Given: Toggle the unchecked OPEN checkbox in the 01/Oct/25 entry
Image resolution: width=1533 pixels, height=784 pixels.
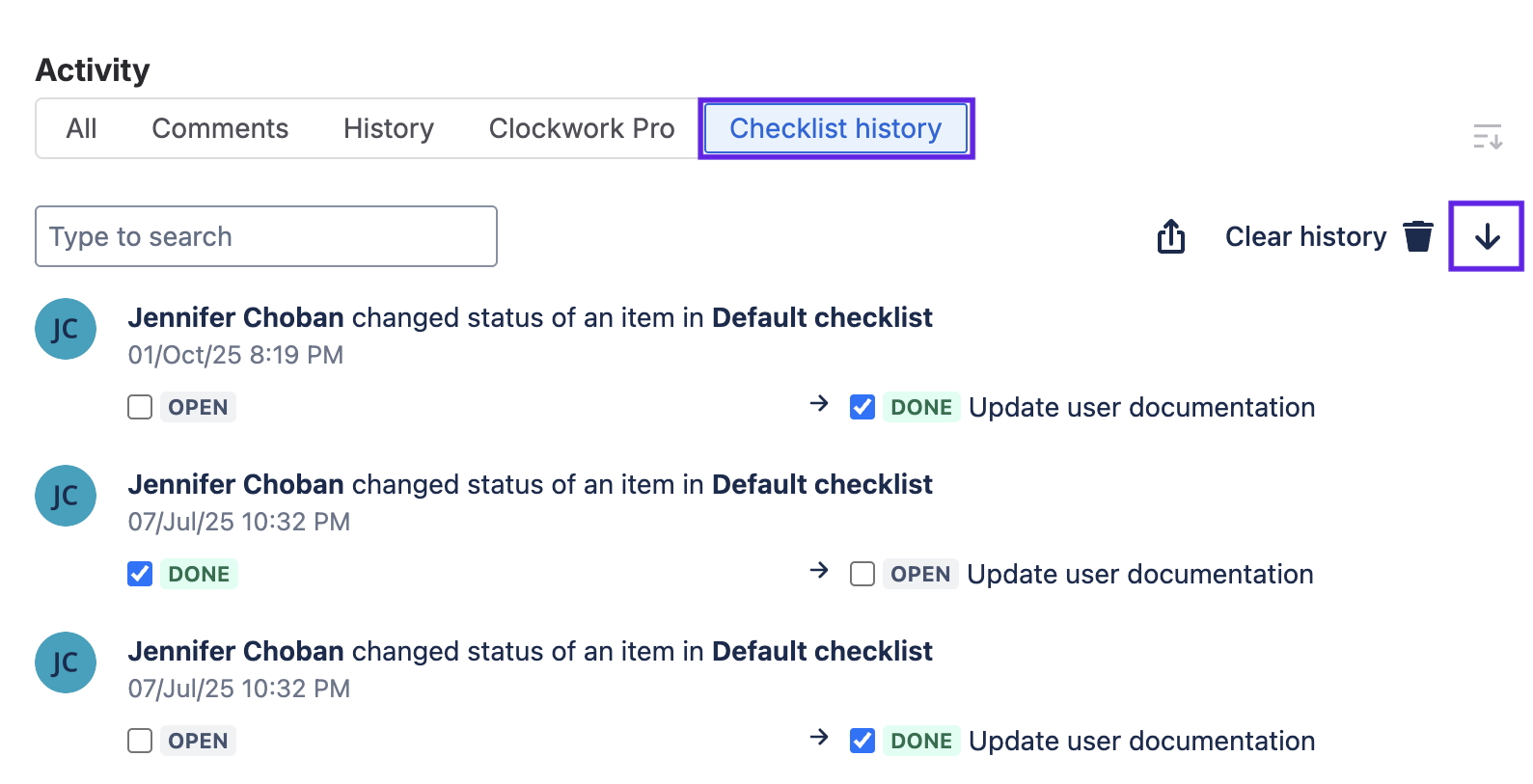Looking at the screenshot, I should [140, 407].
